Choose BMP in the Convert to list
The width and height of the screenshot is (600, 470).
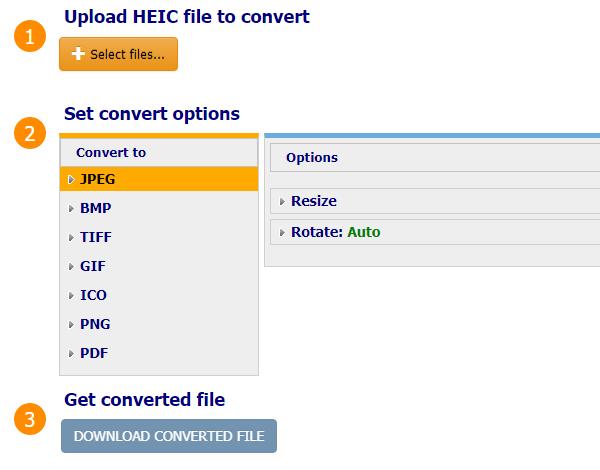point(95,208)
